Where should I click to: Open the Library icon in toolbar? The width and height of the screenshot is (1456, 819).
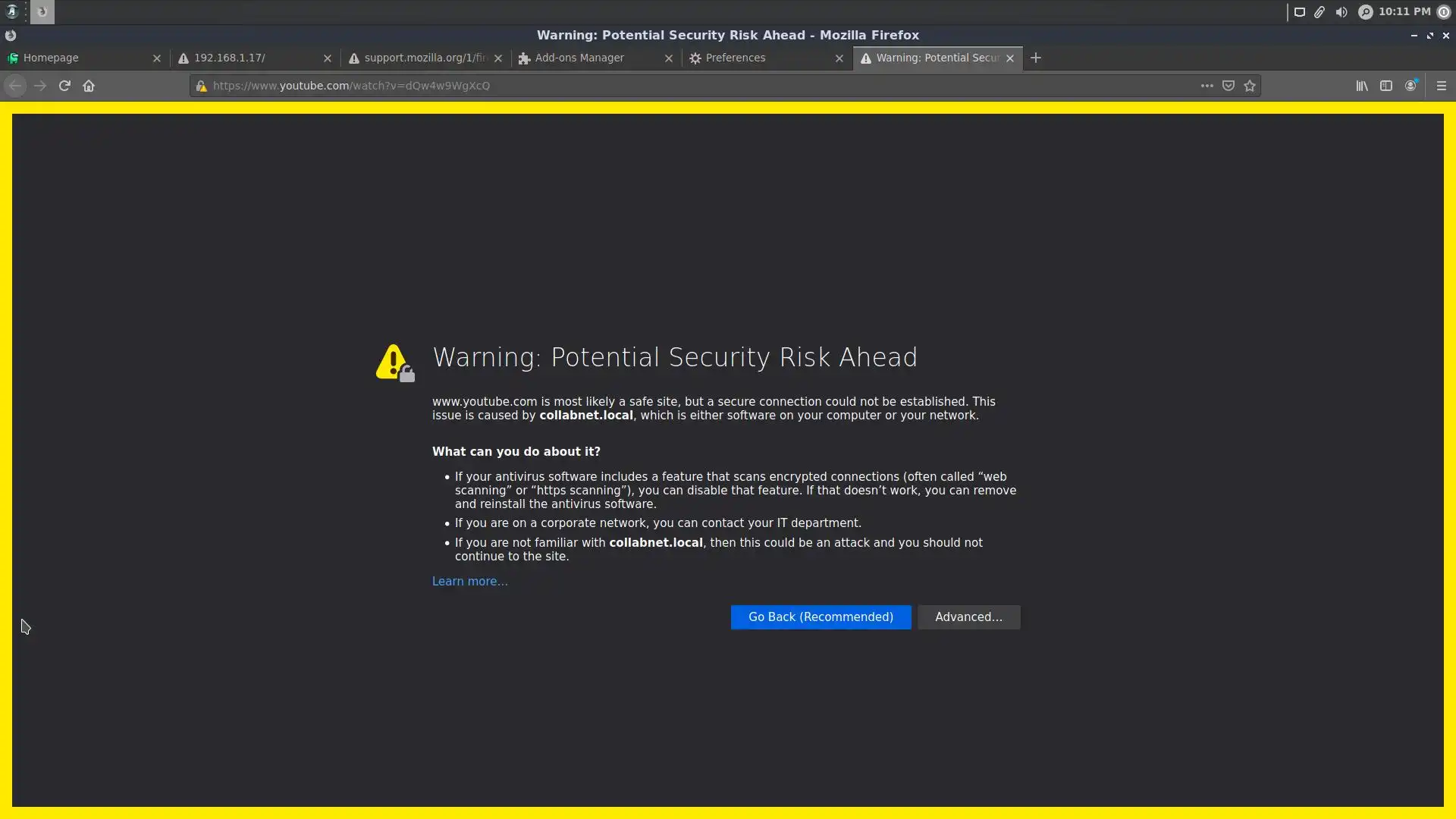[1362, 86]
